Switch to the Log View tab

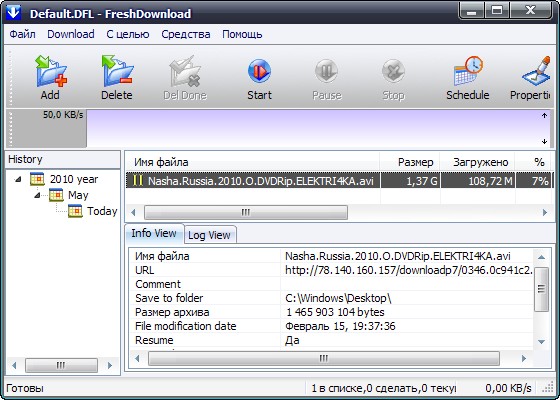(x=209, y=235)
